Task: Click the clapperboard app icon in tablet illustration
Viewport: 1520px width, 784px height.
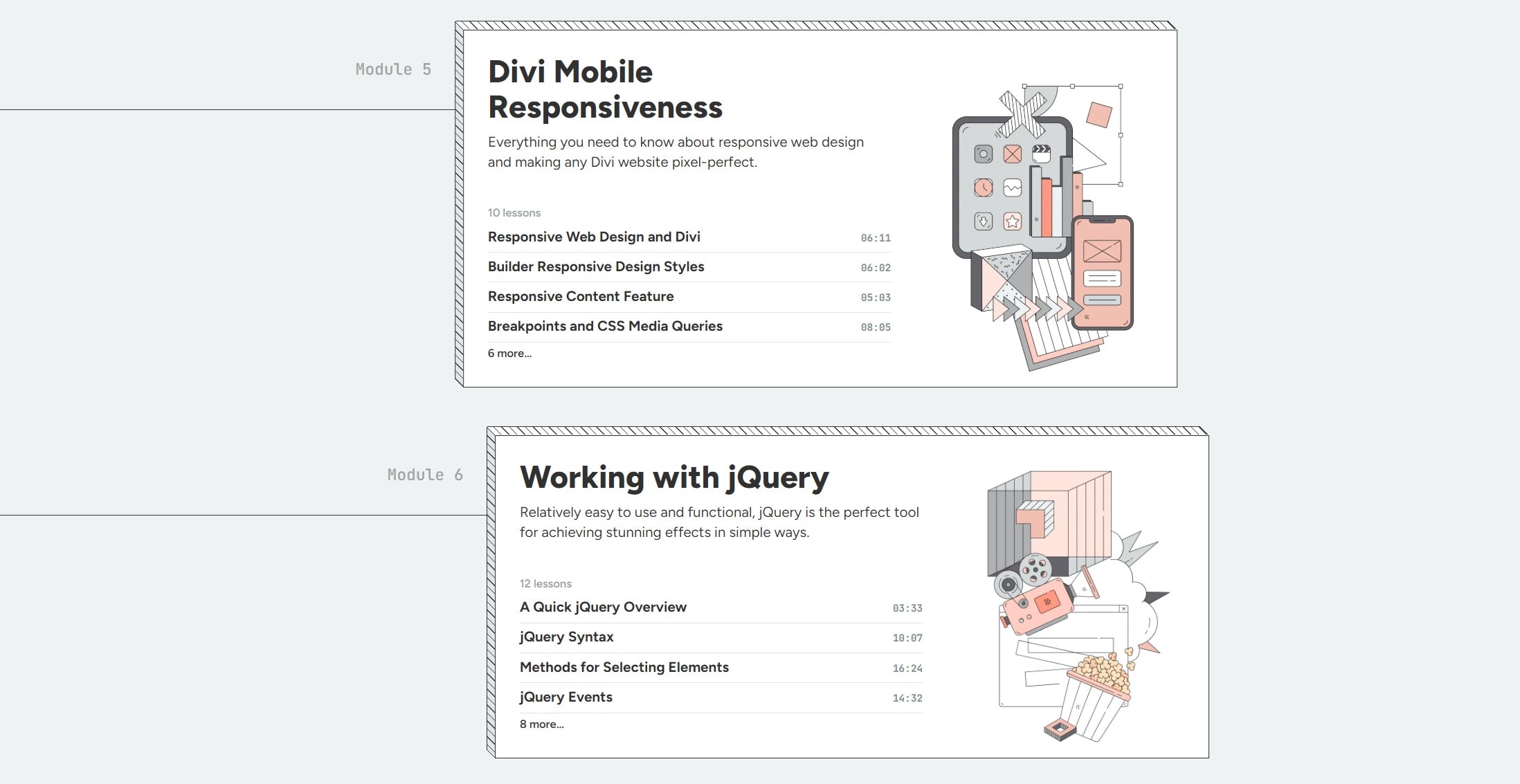Action: coord(1041,153)
